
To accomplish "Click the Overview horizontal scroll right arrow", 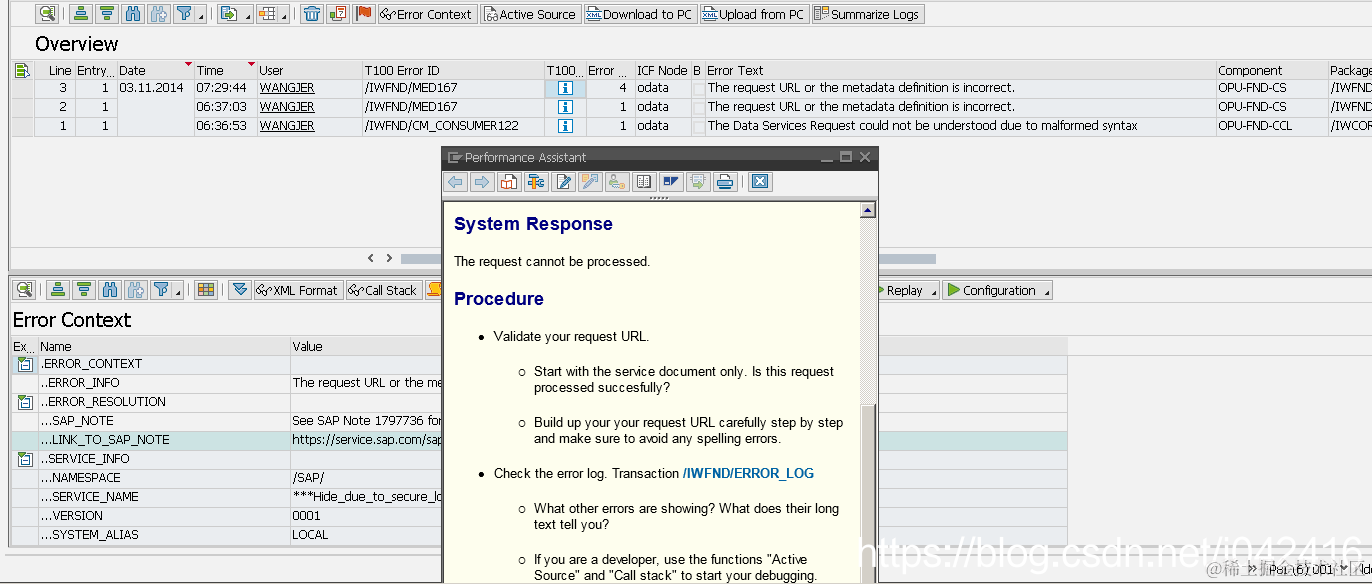I will click(x=389, y=258).
